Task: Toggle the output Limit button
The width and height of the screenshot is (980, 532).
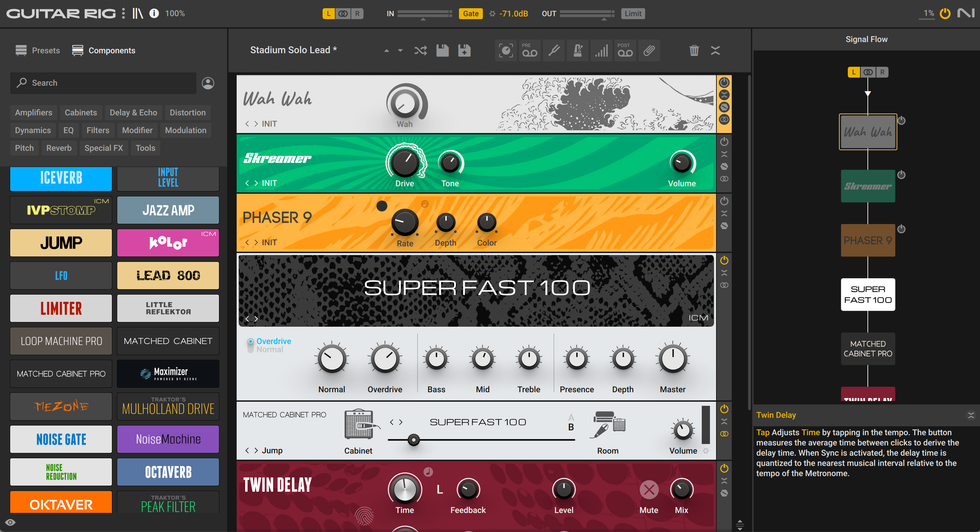Action: click(633, 14)
